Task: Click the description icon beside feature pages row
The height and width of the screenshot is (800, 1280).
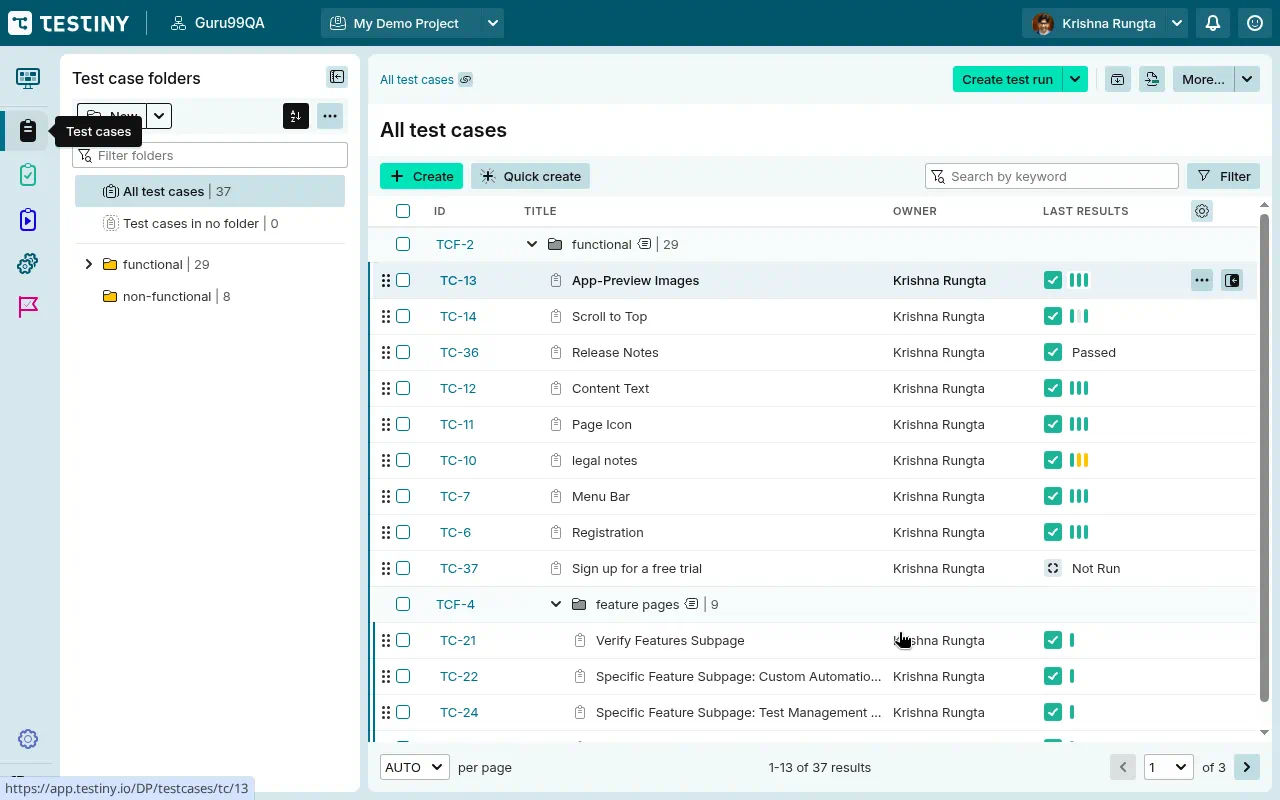Action: pyautogui.click(x=691, y=604)
